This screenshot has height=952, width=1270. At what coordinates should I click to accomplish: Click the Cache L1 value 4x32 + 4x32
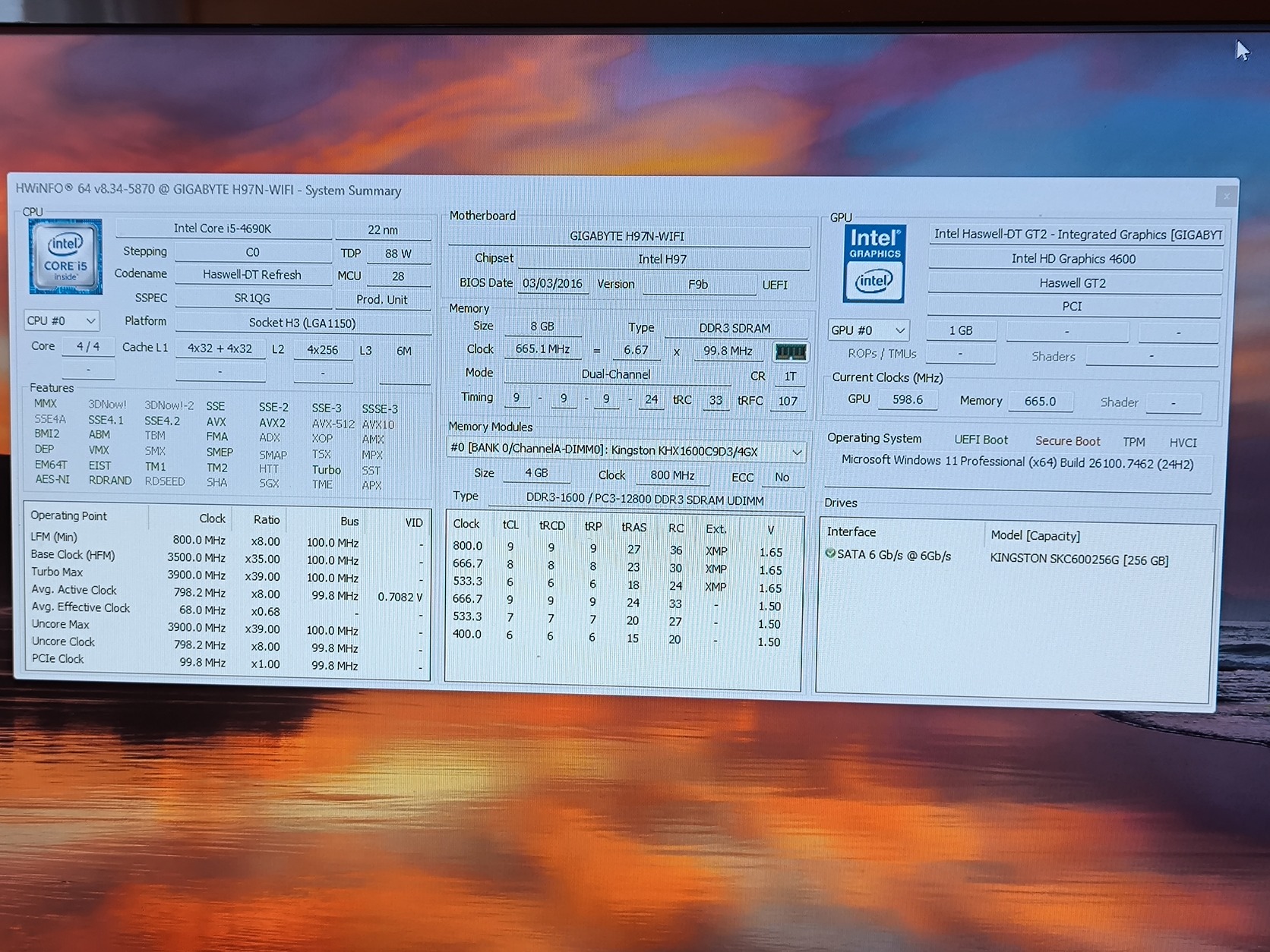pyautogui.click(x=220, y=348)
